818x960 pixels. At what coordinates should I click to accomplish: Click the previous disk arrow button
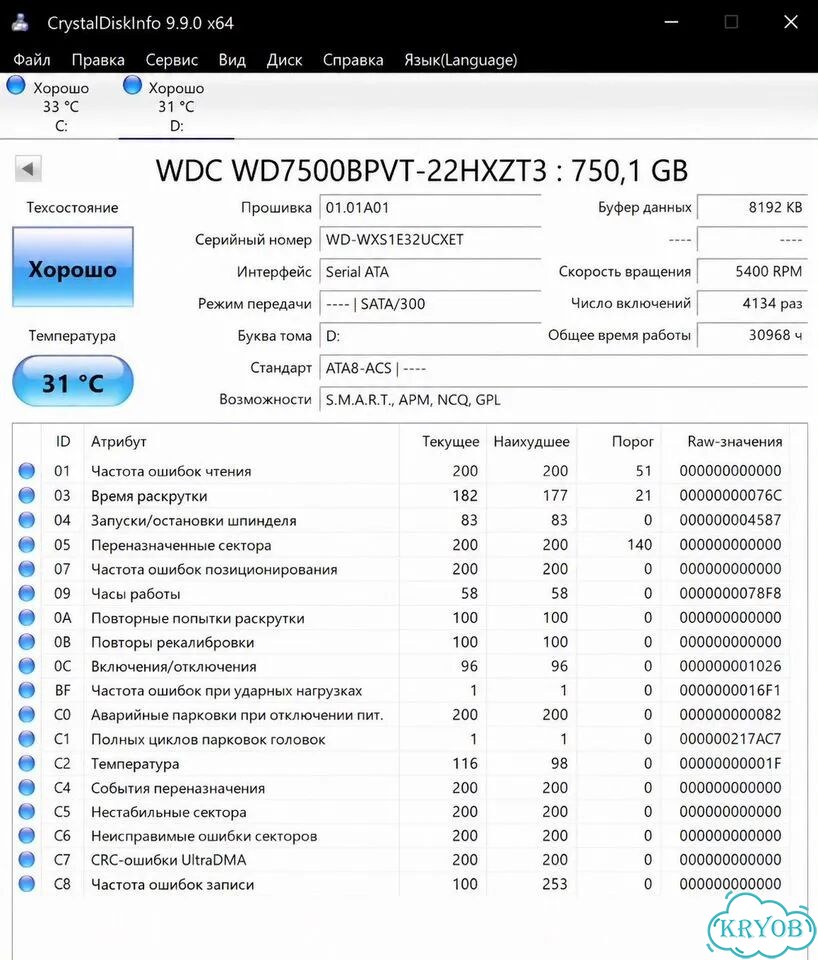(28, 169)
